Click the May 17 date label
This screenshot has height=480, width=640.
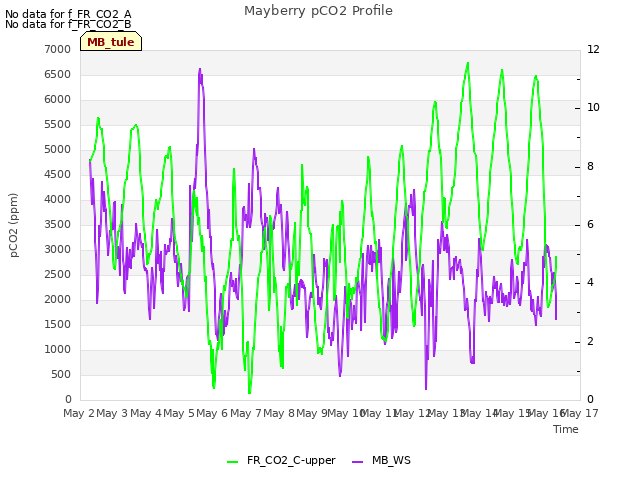[x=581, y=413]
